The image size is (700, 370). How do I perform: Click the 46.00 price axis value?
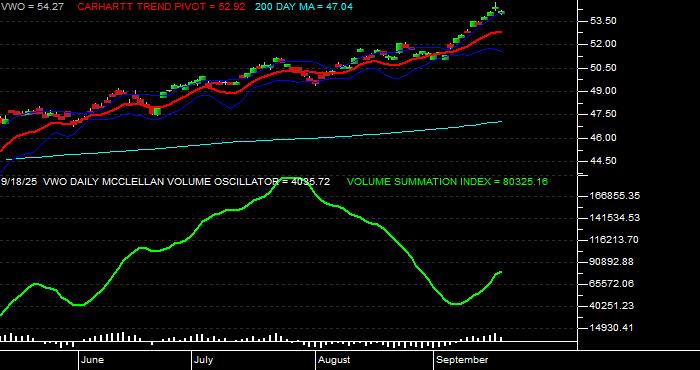(604, 138)
